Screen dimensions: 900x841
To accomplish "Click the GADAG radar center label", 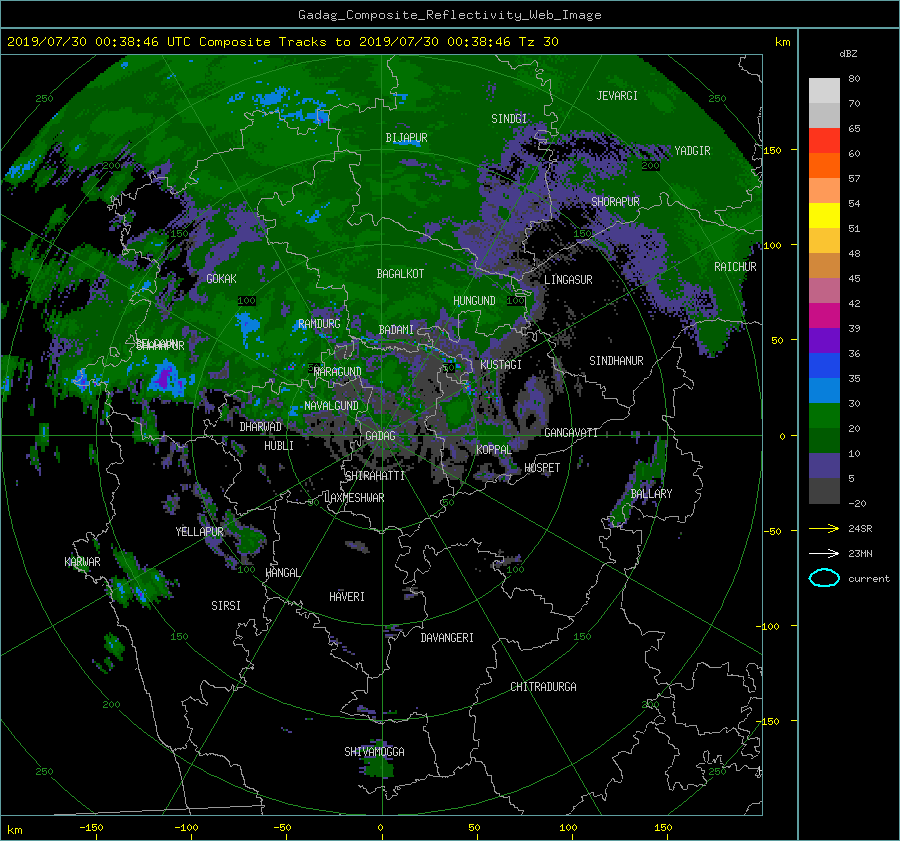I will click(380, 436).
